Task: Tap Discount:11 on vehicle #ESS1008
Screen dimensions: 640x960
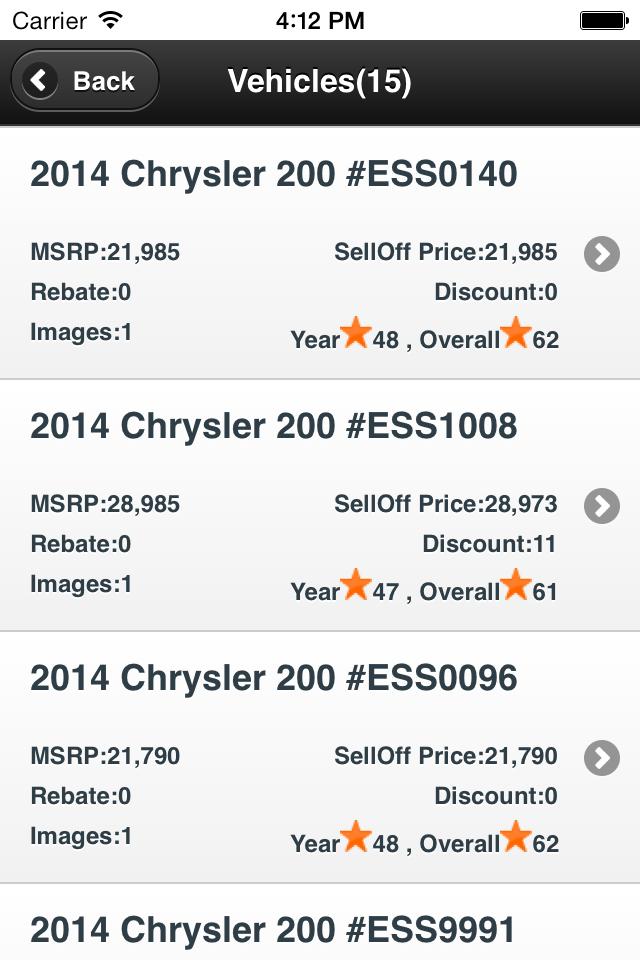Action: (x=490, y=544)
